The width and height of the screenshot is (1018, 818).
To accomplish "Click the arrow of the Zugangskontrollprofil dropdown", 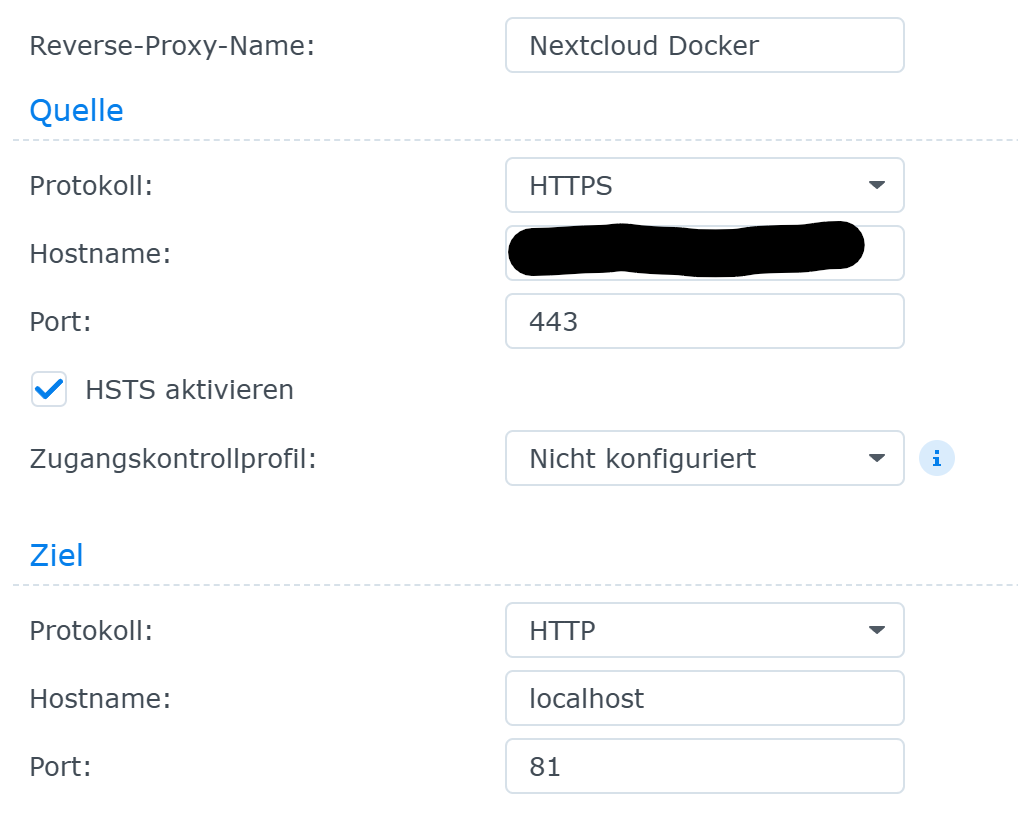I will (x=877, y=458).
